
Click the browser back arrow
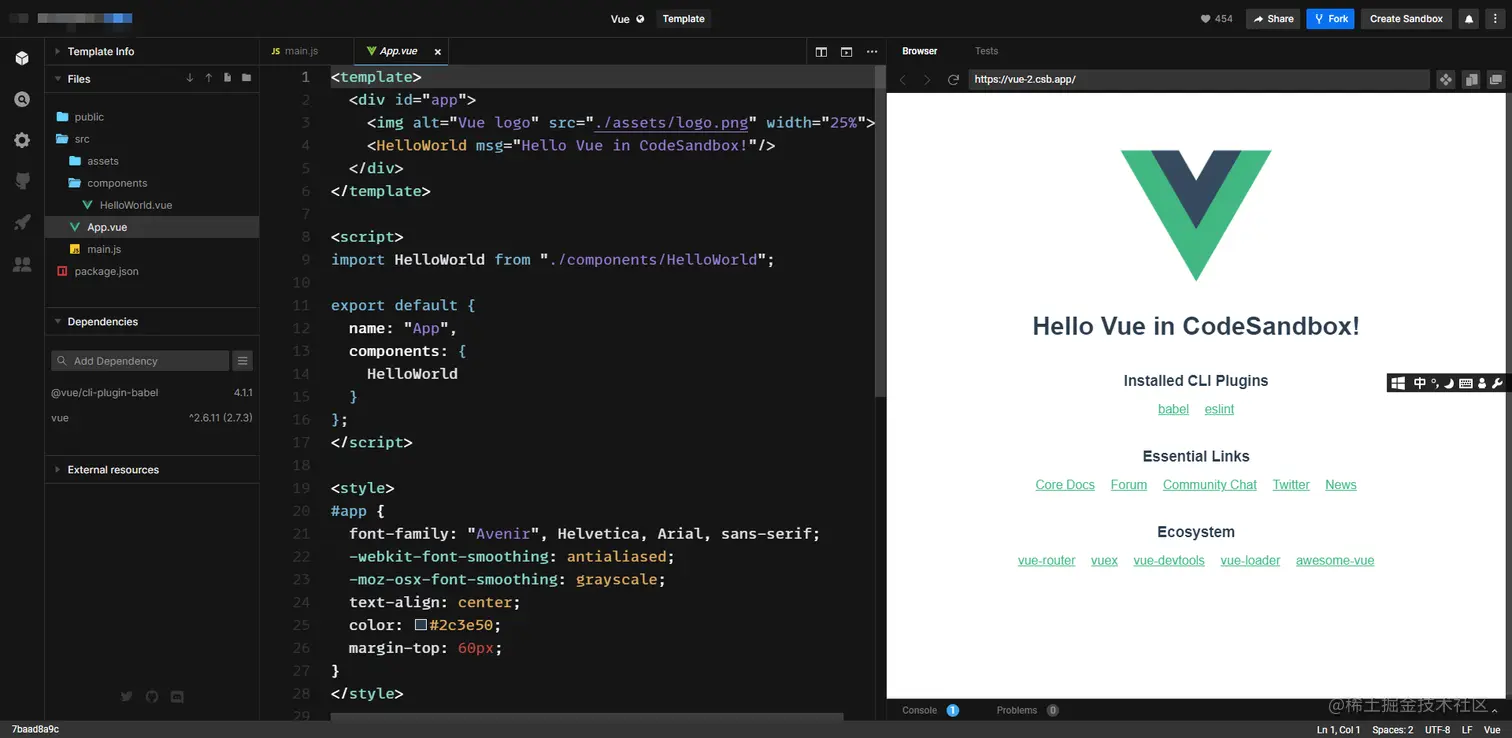coord(902,79)
